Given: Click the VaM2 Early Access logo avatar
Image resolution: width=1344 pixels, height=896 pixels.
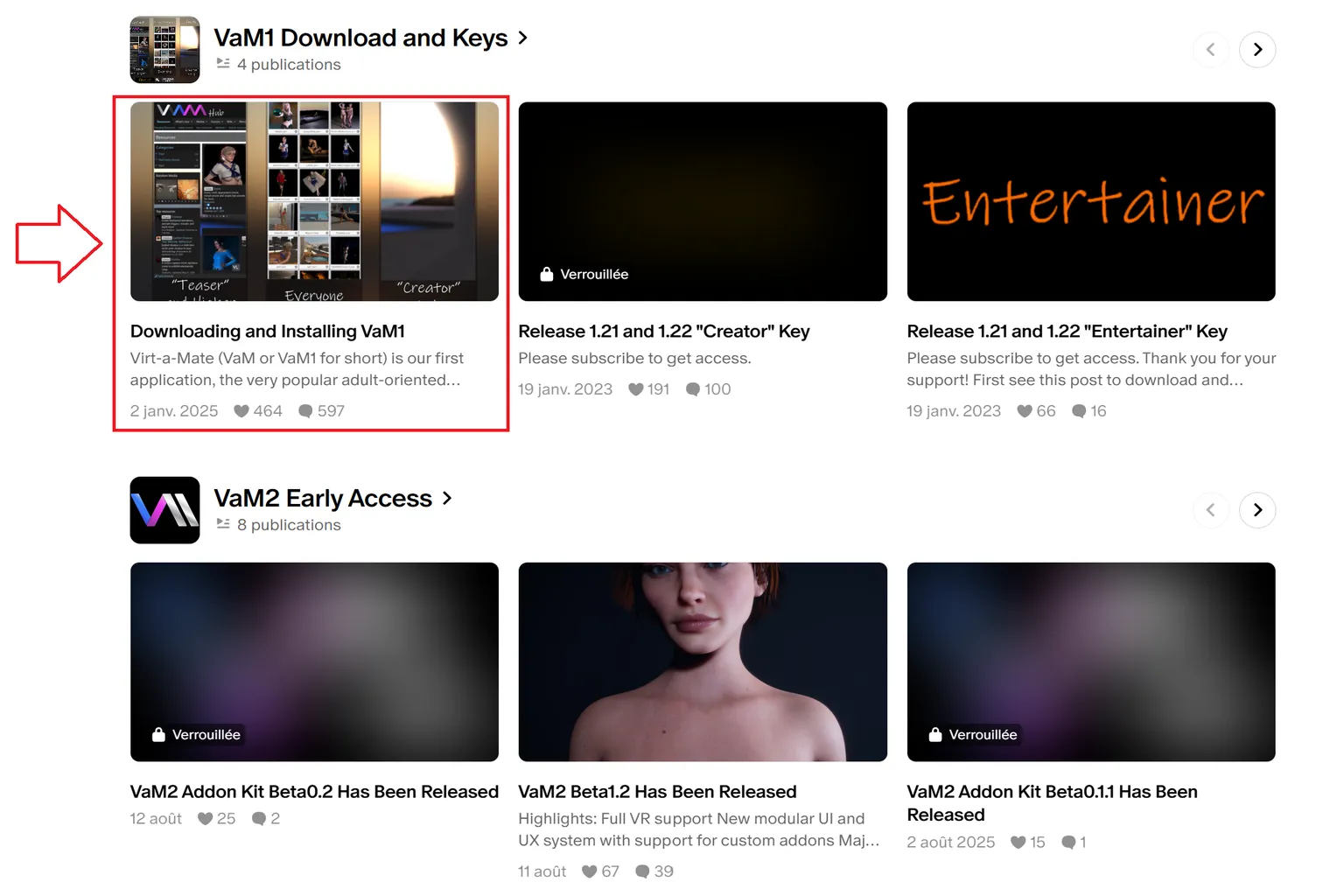Looking at the screenshot, I should pyautogui.click(x=164, y=510).
